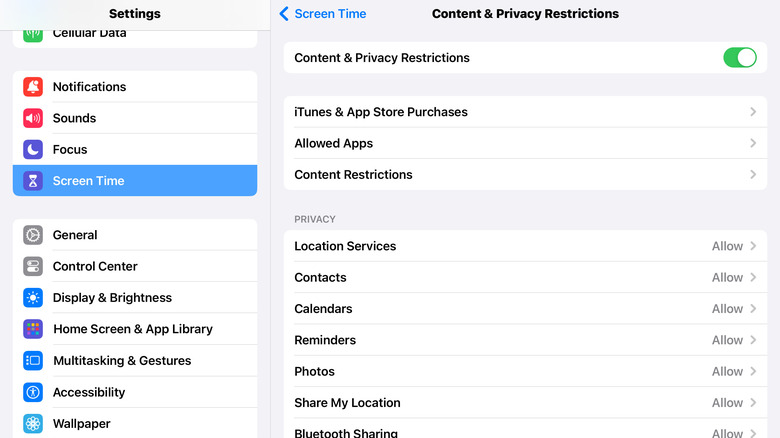Click the Sounds speaker icon
This screenshot has height=438, width=780.
tap(33, 118)
